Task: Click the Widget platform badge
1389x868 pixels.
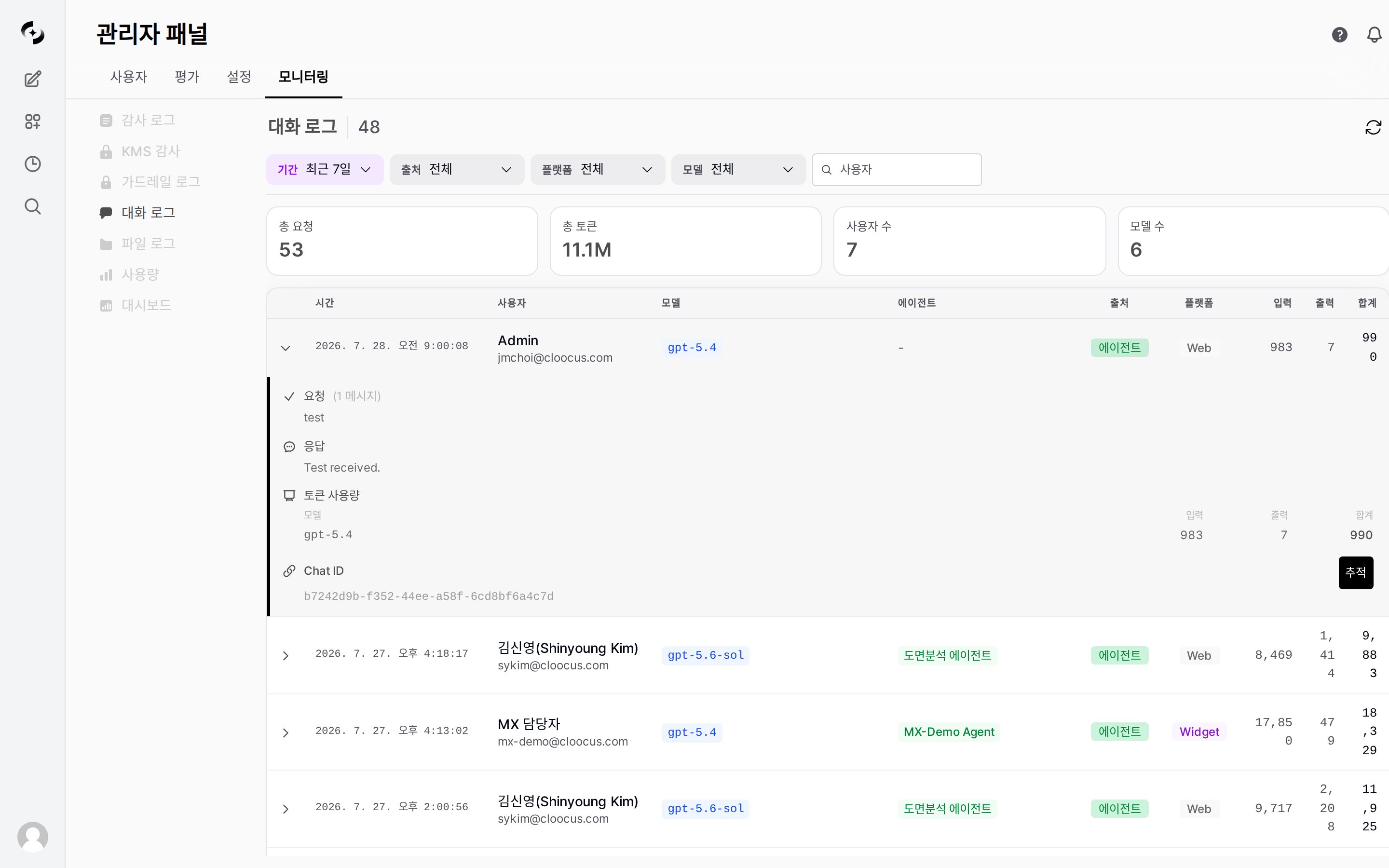Action: (1199, 732)
